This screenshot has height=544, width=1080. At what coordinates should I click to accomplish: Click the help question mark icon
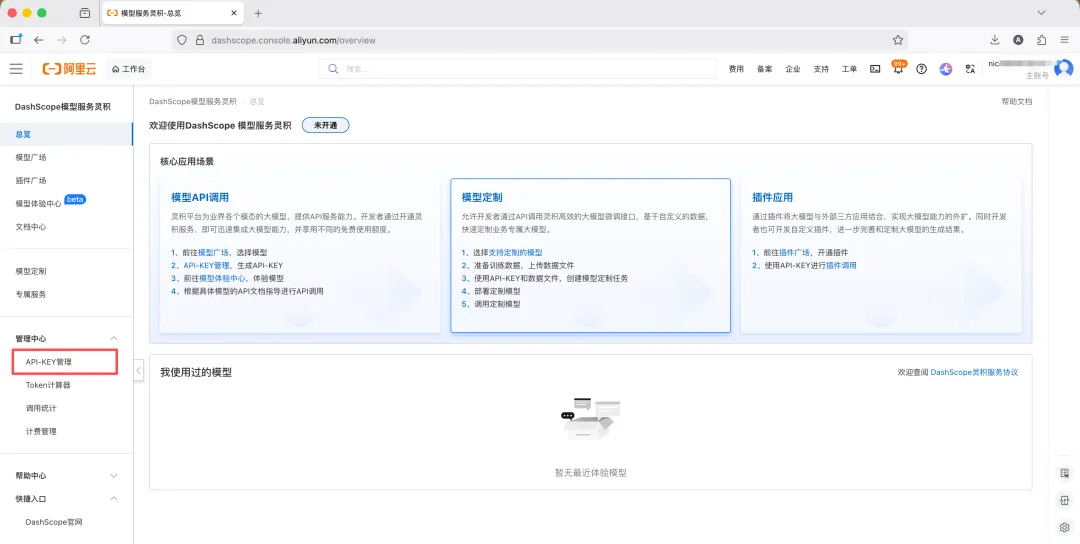[x=922, y=69]
